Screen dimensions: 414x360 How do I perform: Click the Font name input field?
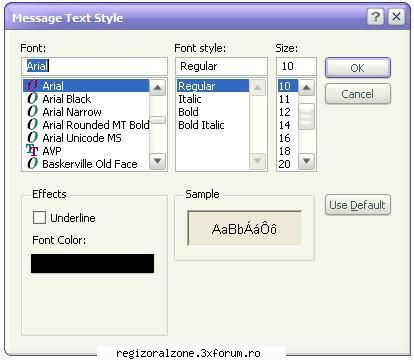pos(94,66)
